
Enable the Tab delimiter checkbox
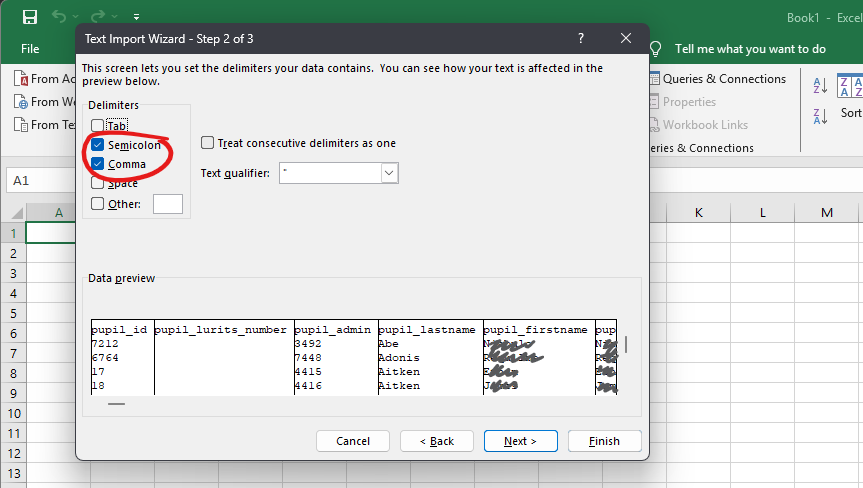[x=97, y=126]
